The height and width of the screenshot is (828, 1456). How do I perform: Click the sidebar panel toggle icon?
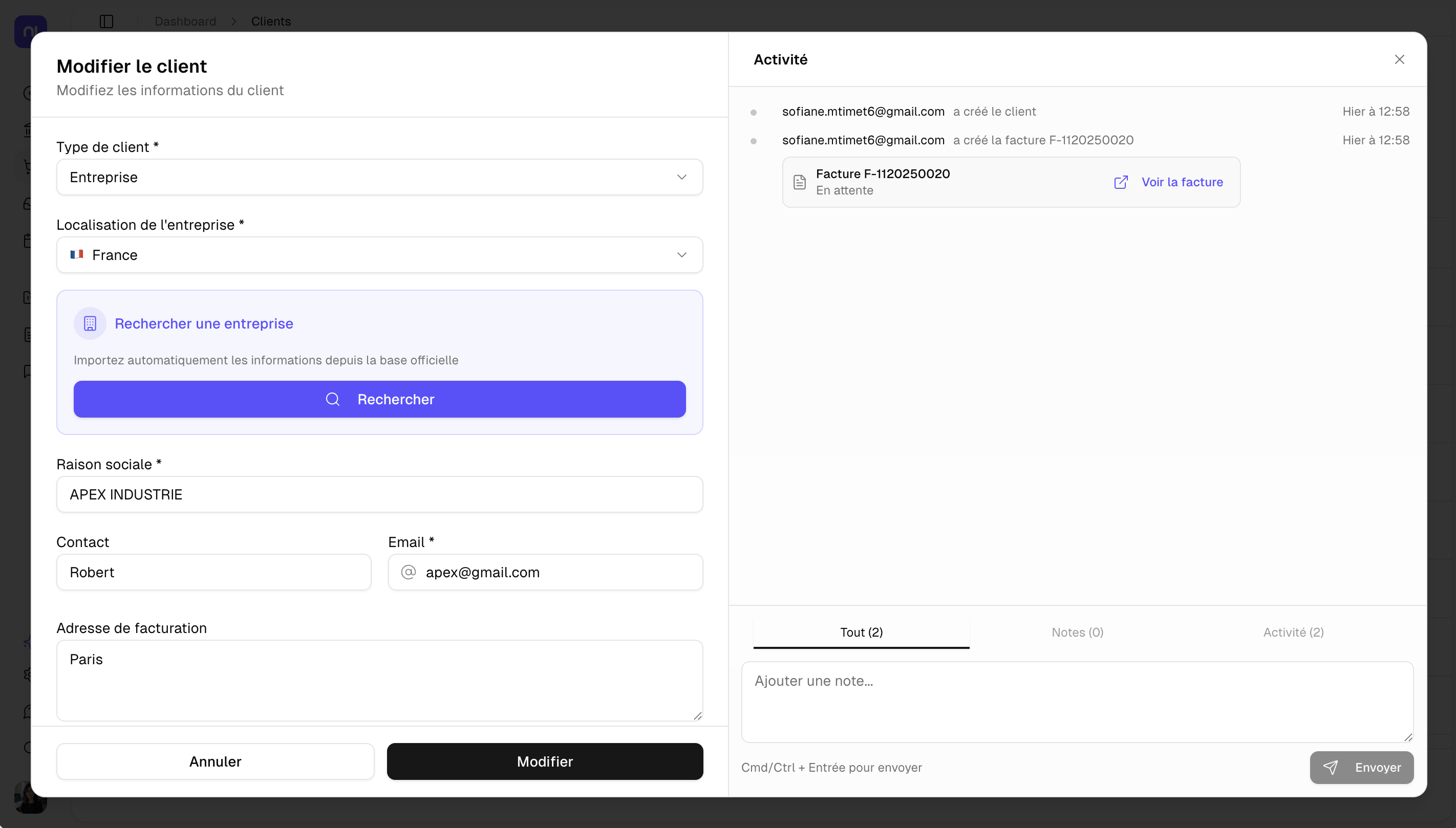click(106, 21)
